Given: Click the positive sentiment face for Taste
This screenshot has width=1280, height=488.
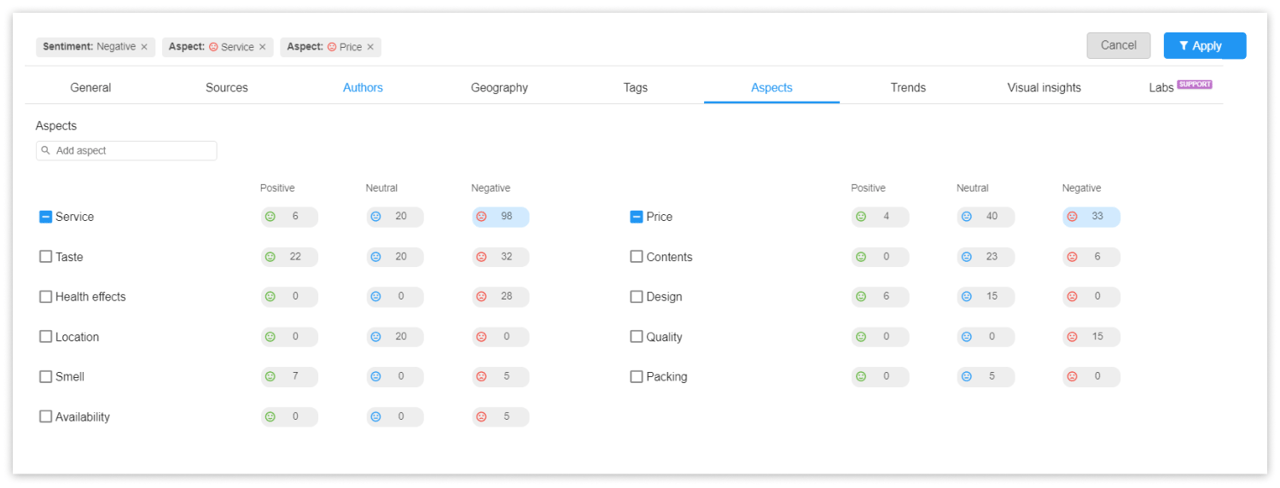Looking at the screenshot, I should (270, 257).
